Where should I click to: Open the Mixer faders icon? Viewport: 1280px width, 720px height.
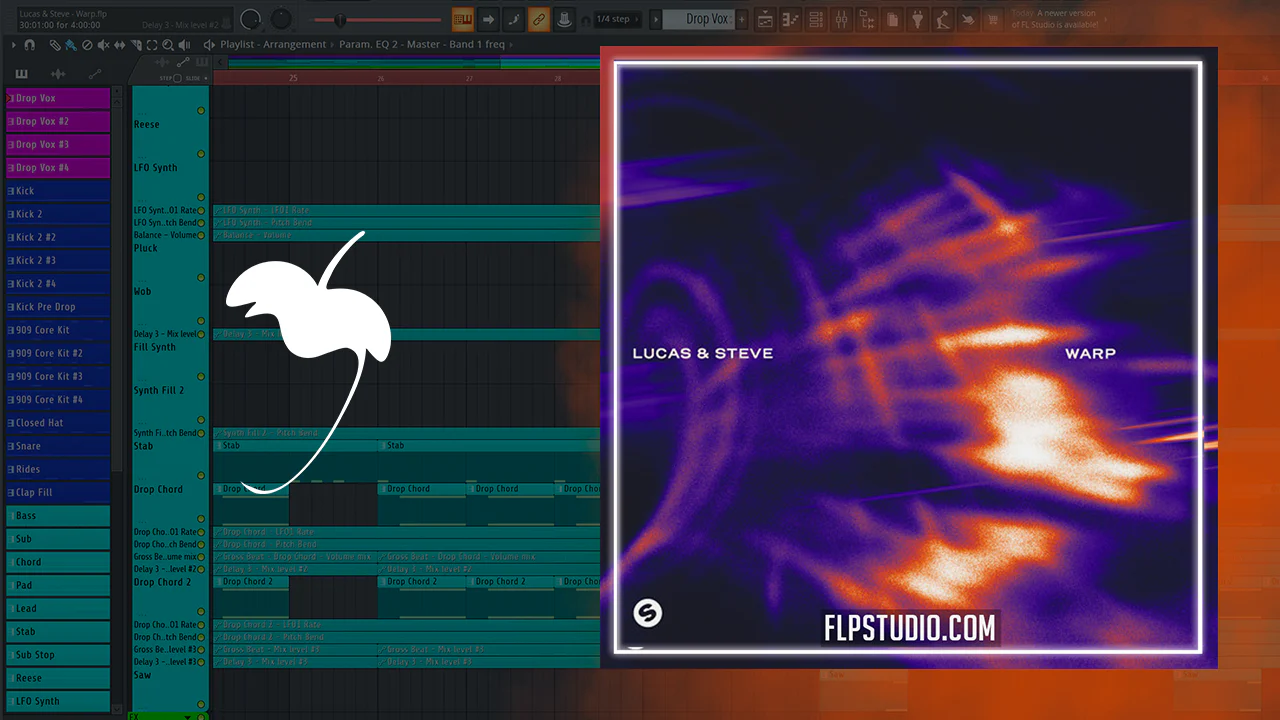(841, 19)
